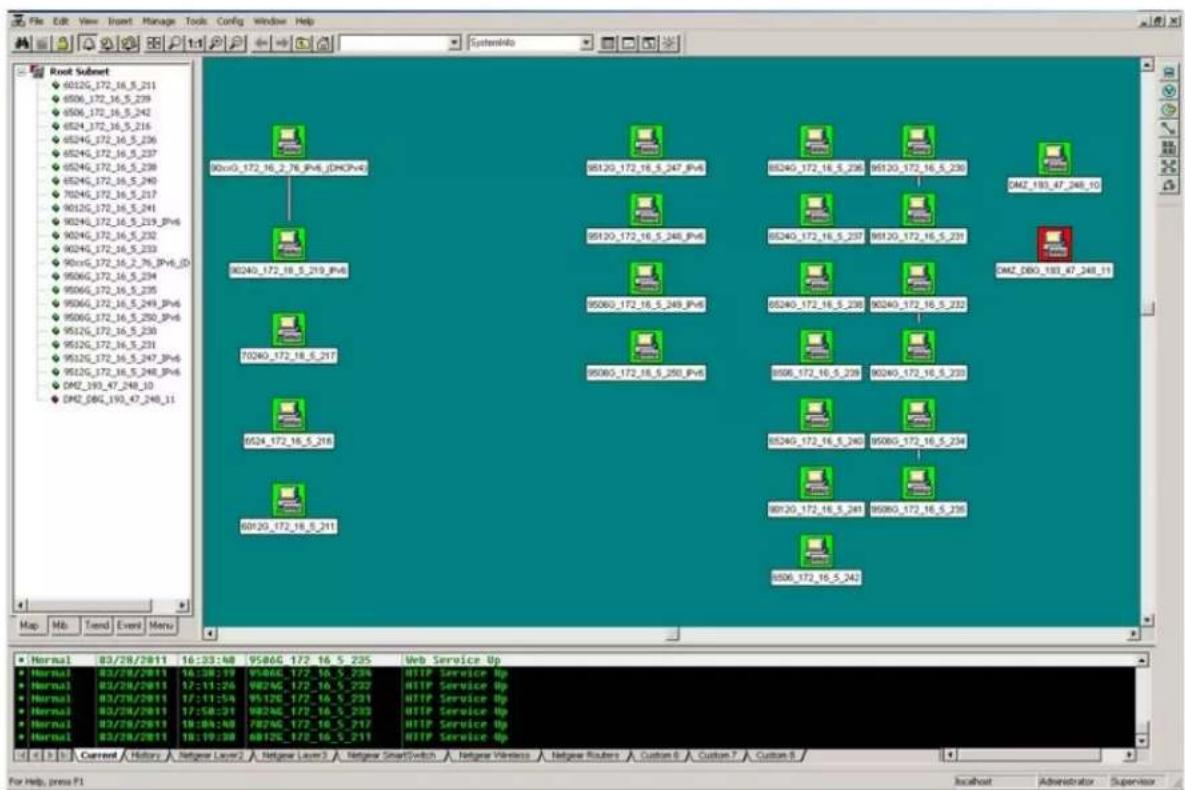1185x790 pixels.
Task: Select the 6524G_172_16_5_236 device icon on map
Action: (x=816, y=142)
